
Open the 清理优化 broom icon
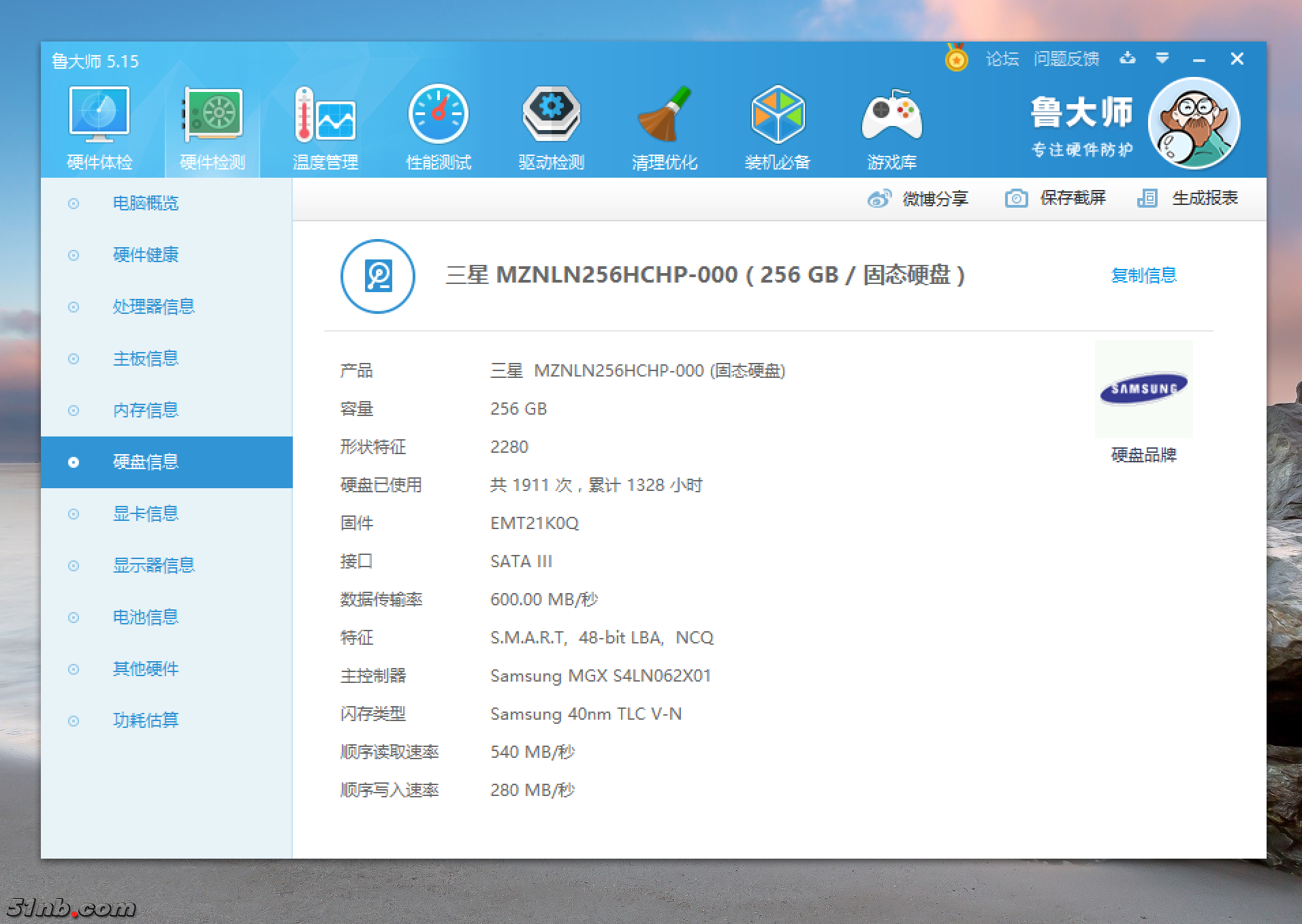point(664,114)
